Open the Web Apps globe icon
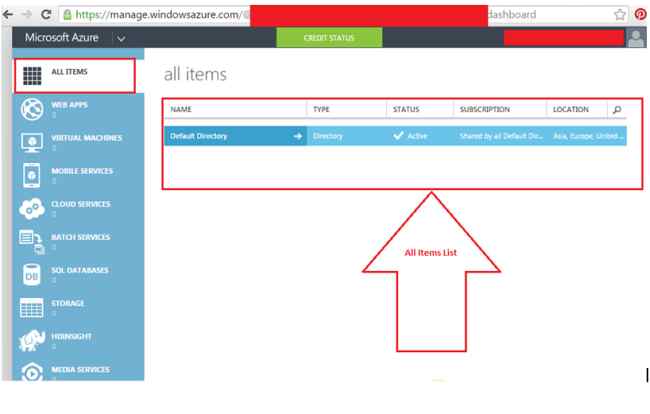The width and height of the screenshot is (650, 414). [x=32, y=109]
